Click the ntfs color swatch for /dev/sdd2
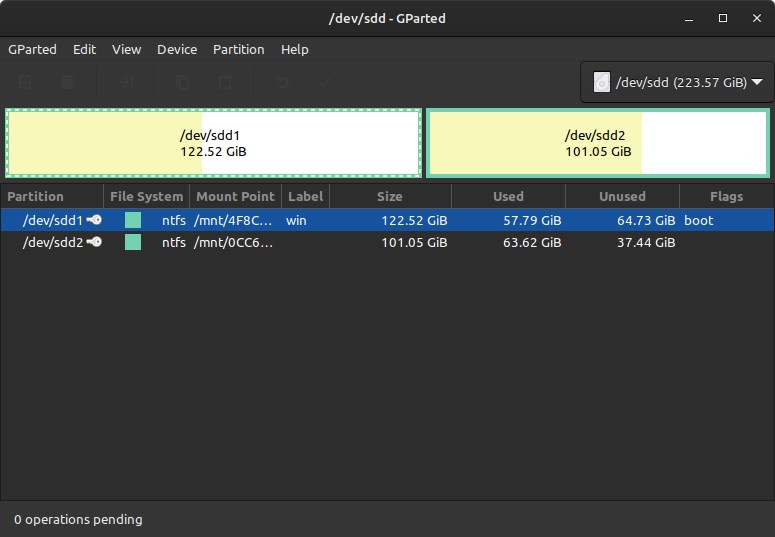 pos(133,242)
